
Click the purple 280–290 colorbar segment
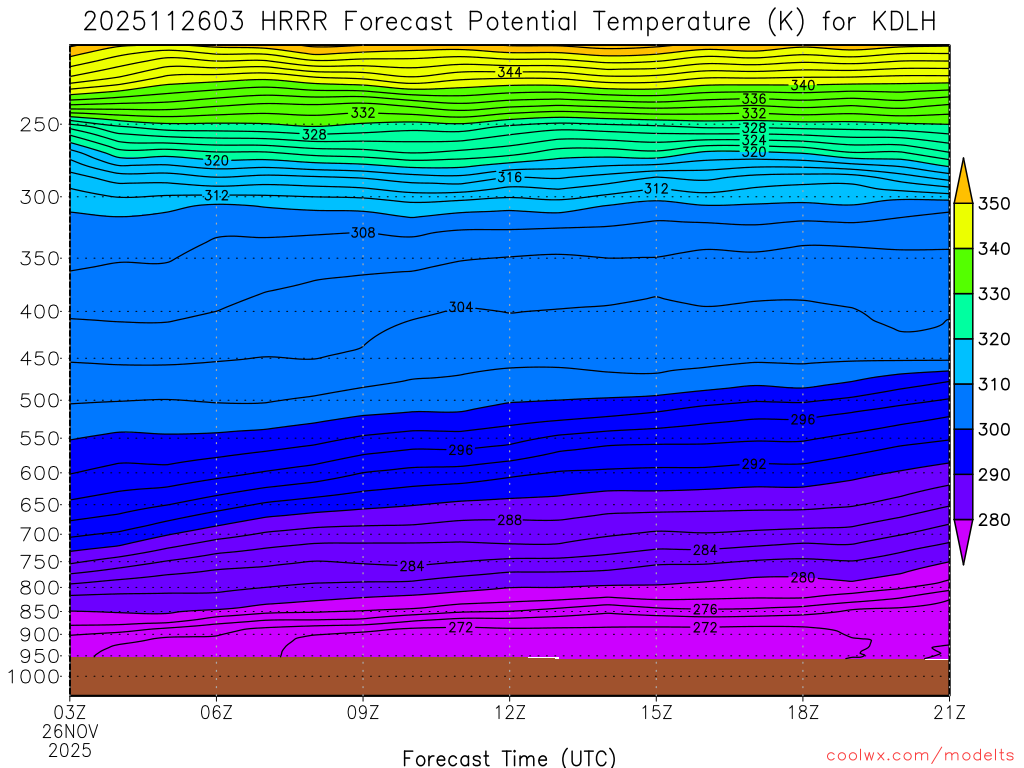[x=963, y=497]
